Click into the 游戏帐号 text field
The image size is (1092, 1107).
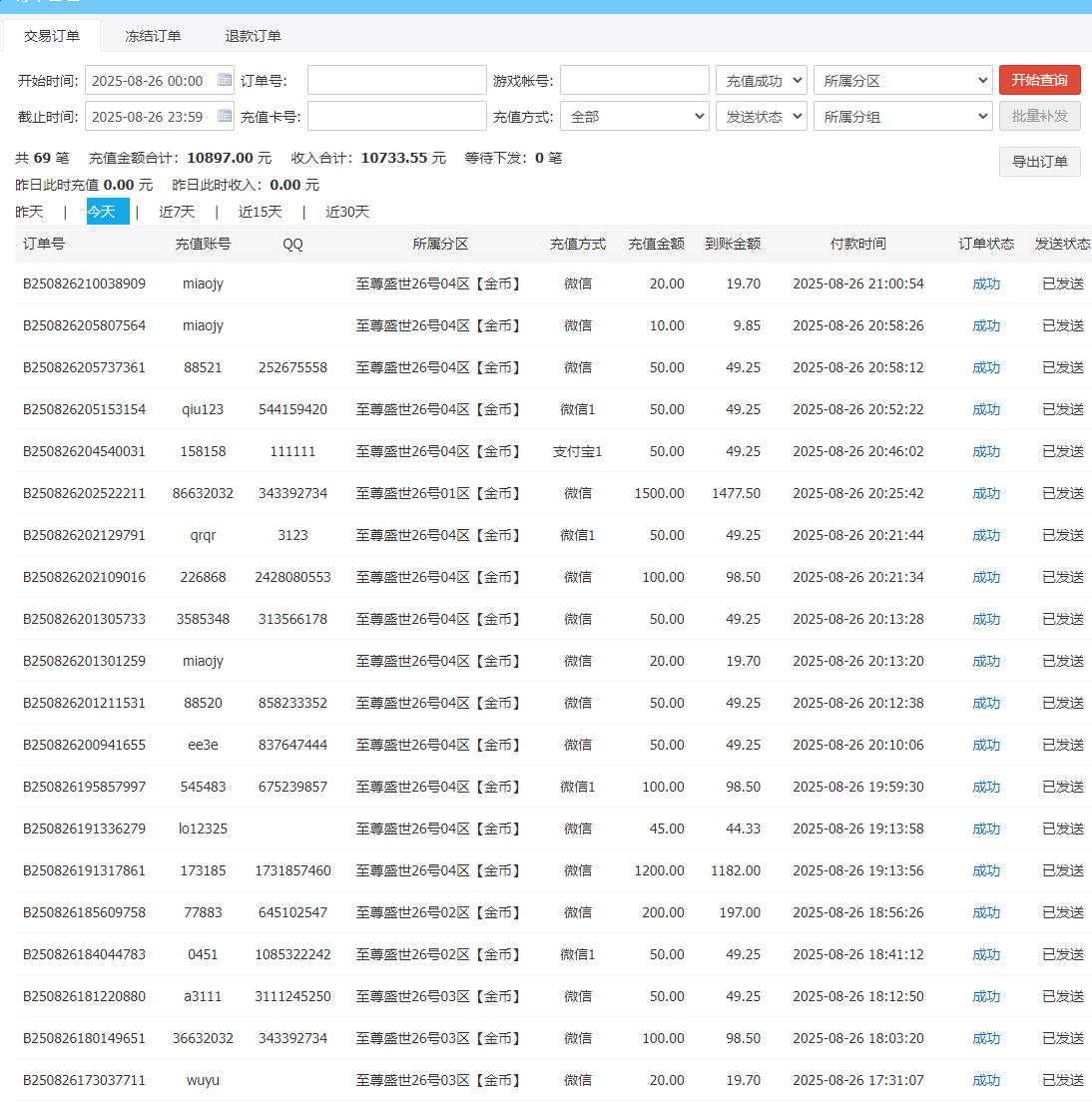[x=634, y=81]
